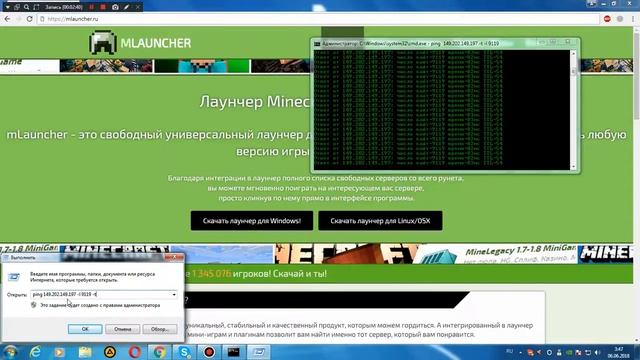Click the taskbar clock
Image resolution: width=640 pixels, height=360 pixels.
(x=619, y=352)
